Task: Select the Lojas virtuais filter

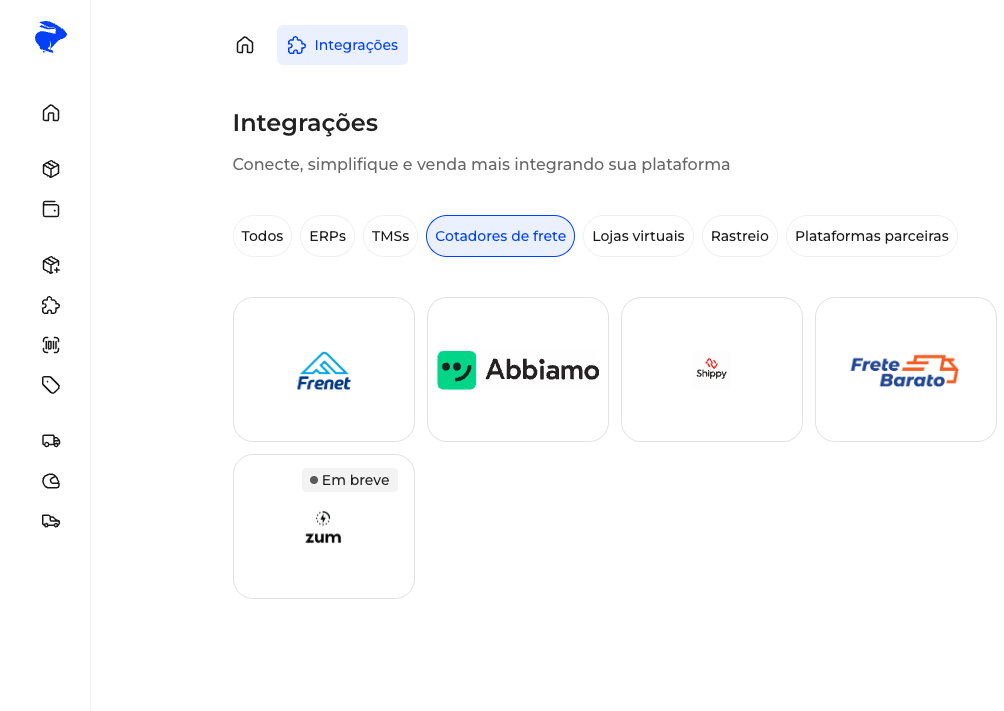Action: click(x=638, y=236)
